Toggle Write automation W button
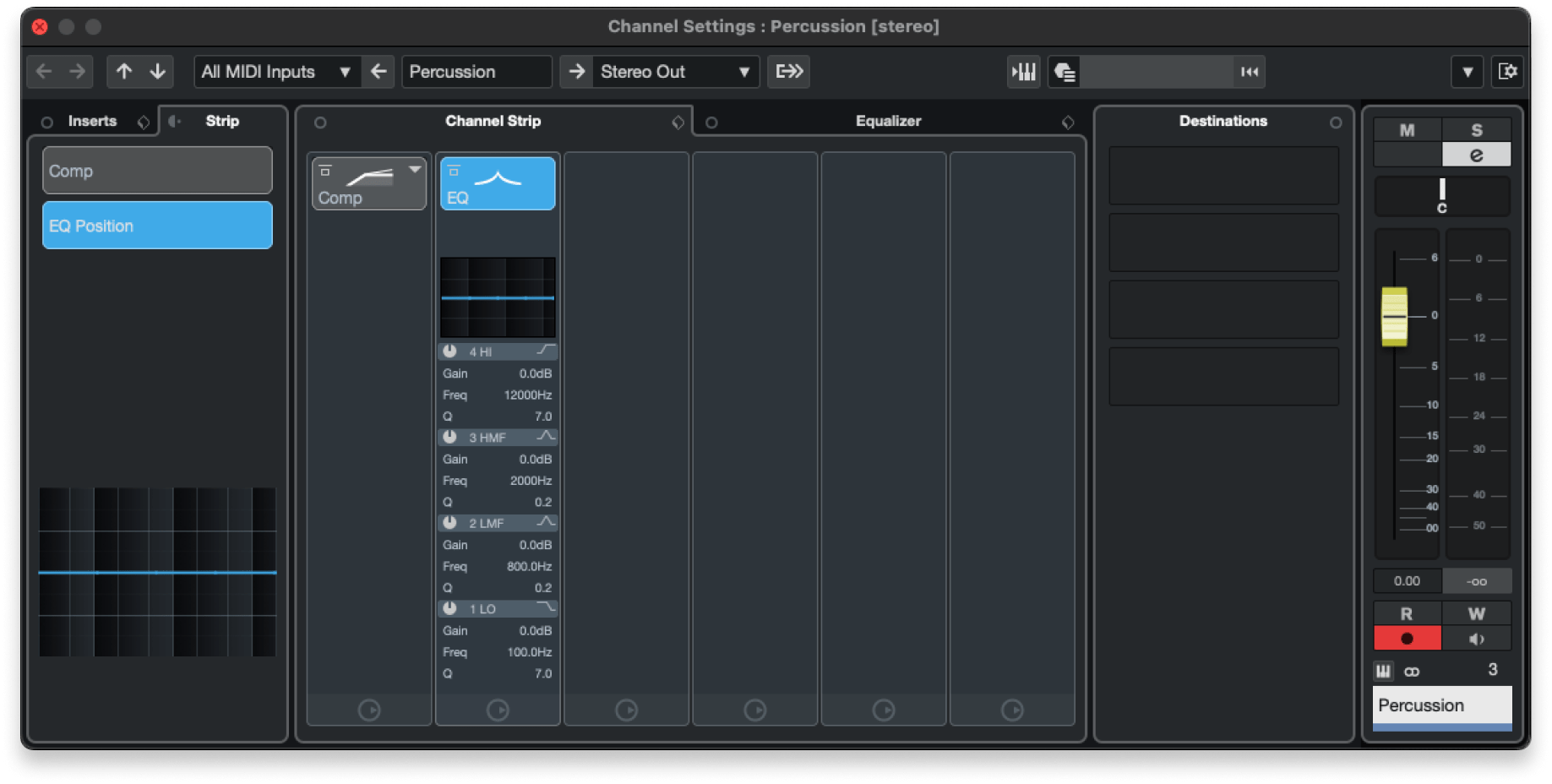 coord(1476,614)
